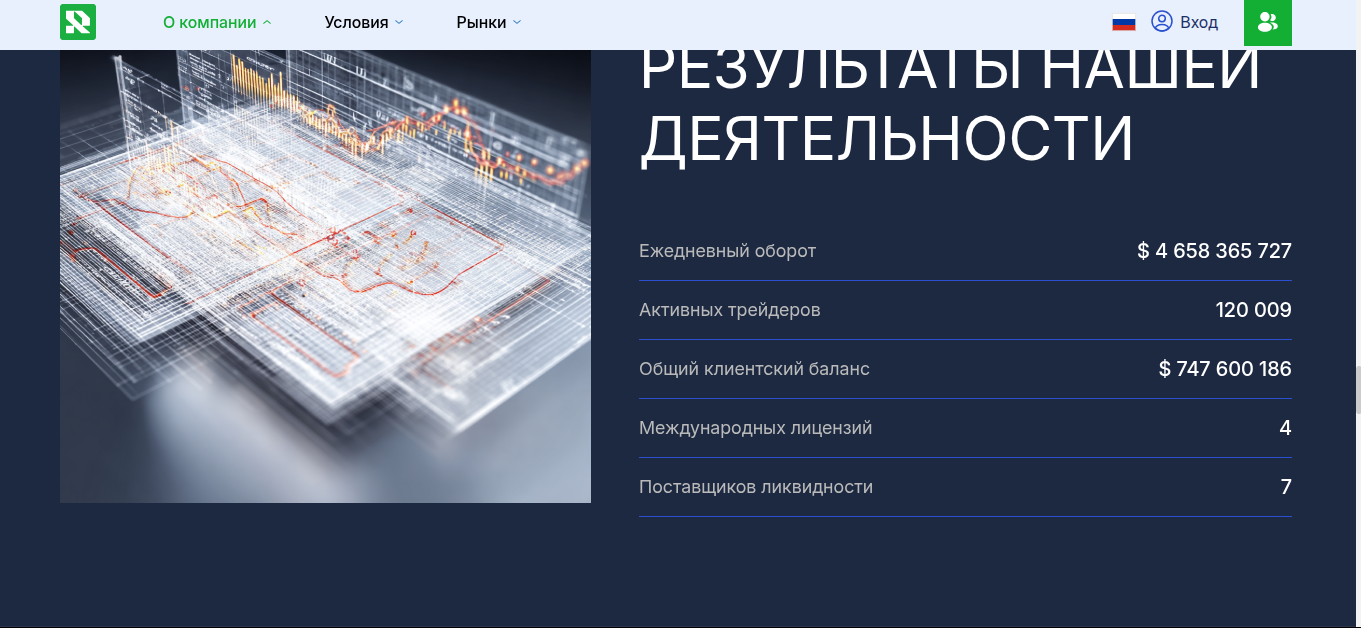Click the user profile icon beside Вход
The width and height of the screenshot is (1361, 628).
pos(1161,21)
